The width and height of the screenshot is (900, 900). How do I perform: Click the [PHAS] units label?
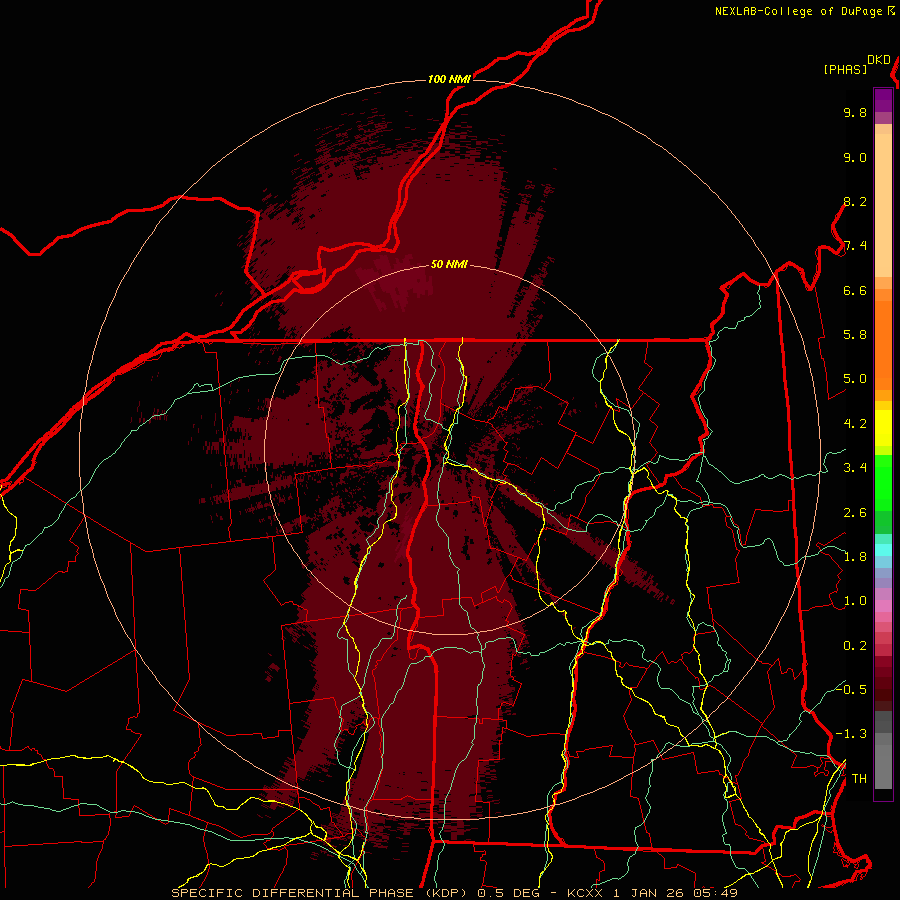coord(845,69)
